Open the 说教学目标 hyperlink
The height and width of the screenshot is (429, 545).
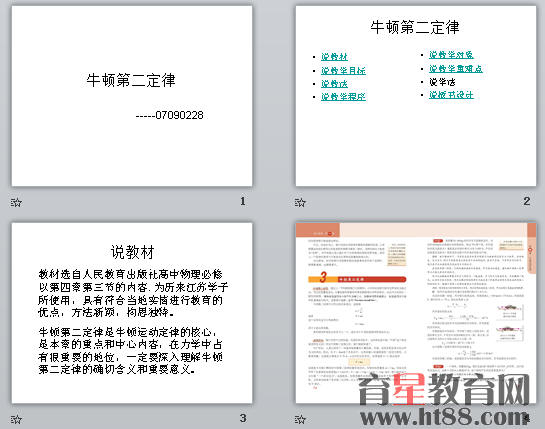tap(343, 71)
